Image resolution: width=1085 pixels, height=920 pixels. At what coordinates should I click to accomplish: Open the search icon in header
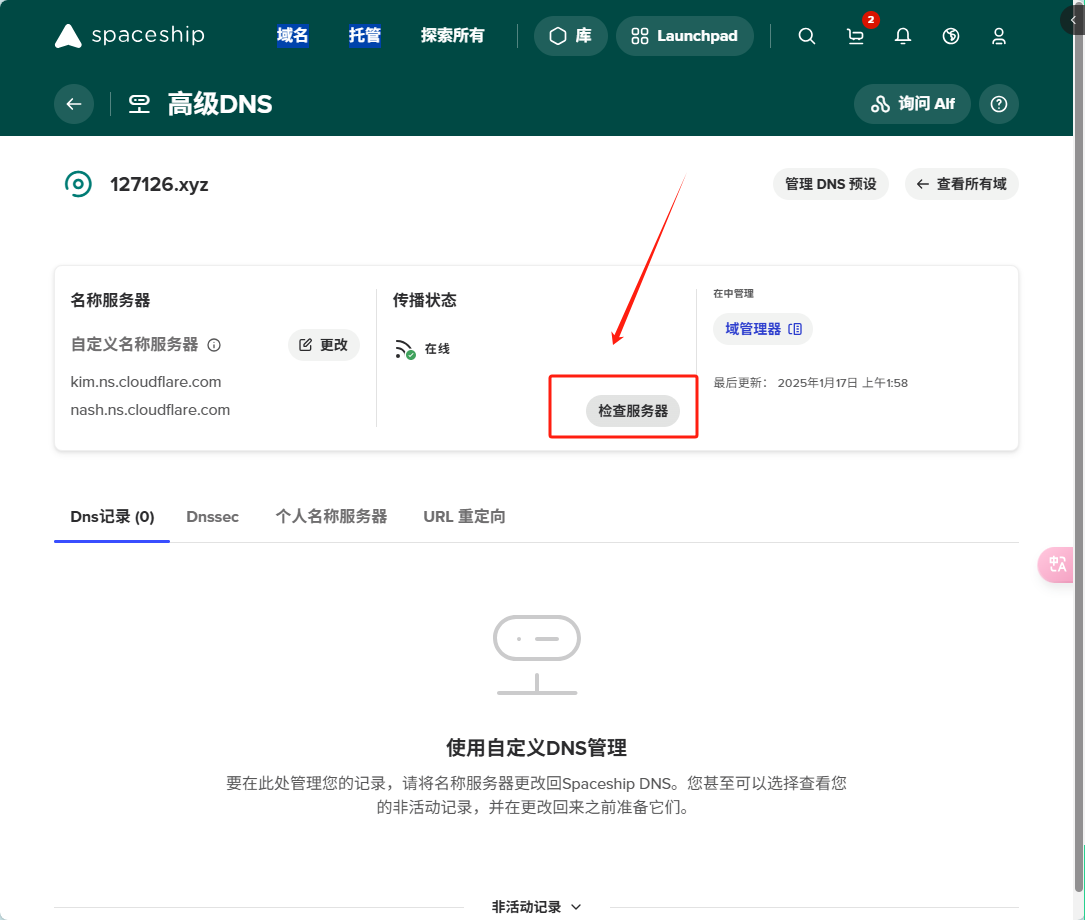point(806,36)
